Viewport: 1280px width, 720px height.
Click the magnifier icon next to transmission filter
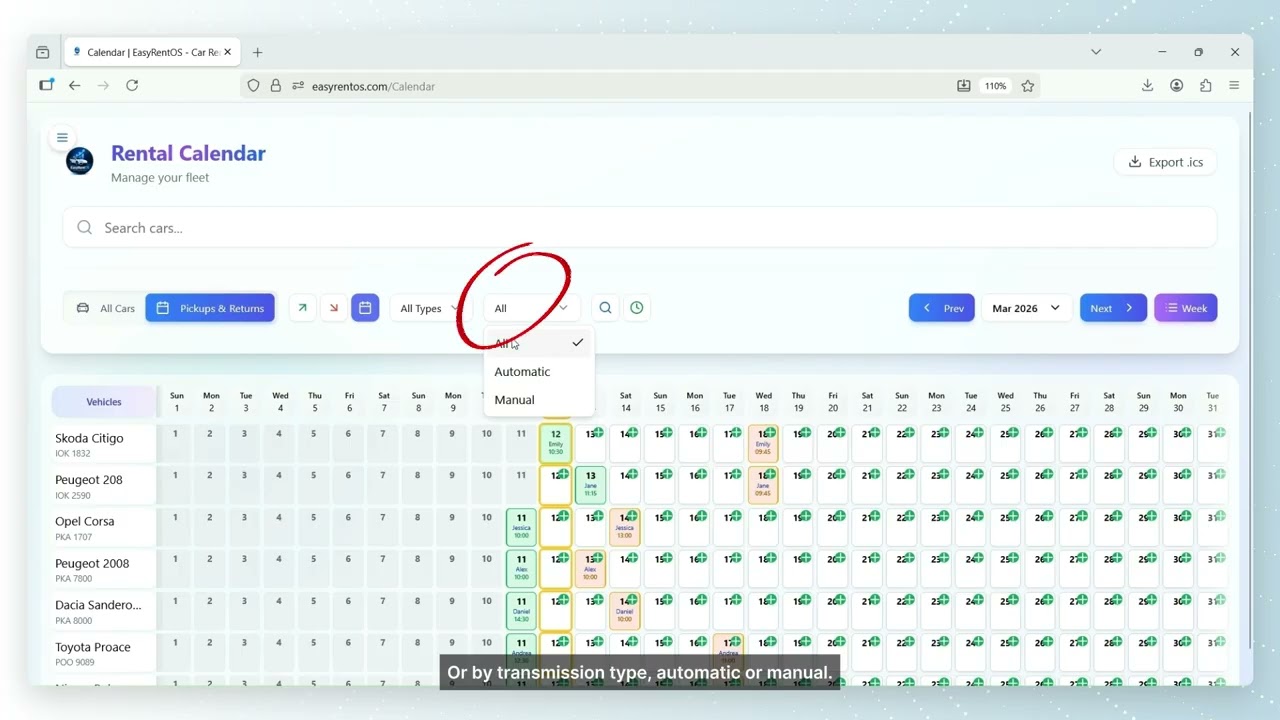pyautogui.click(x=605, y=308)
